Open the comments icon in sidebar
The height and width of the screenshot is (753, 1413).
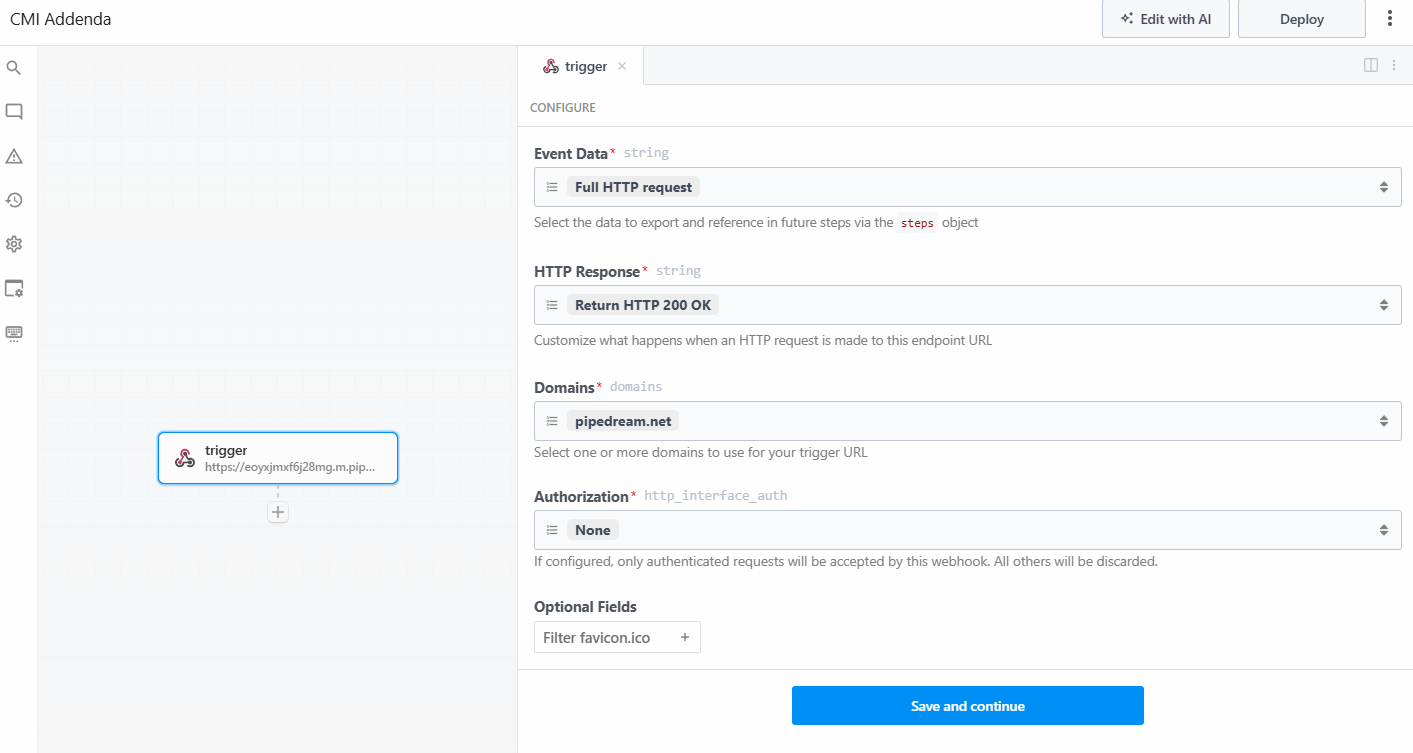coord(14,112)
